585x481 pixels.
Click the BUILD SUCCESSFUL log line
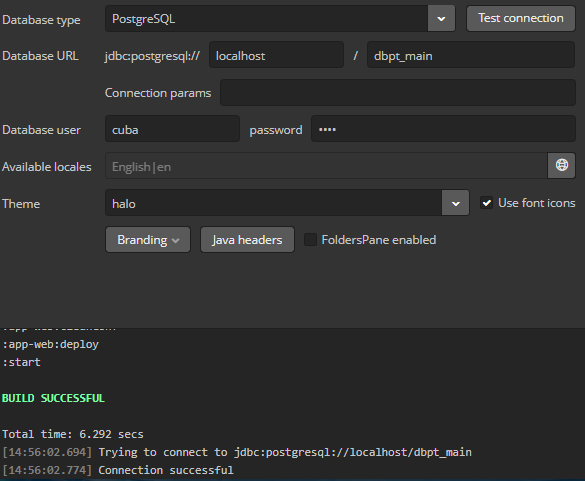(53, 398)
